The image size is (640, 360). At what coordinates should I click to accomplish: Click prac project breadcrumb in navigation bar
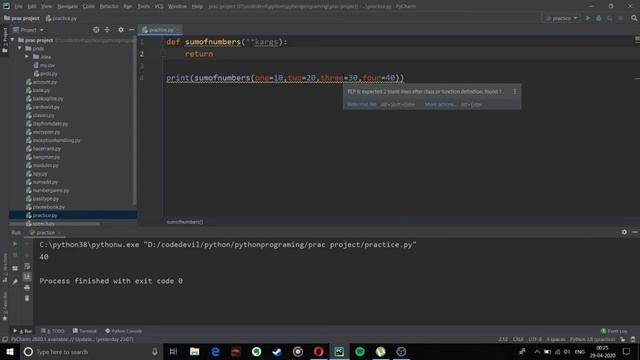point(22,18)
